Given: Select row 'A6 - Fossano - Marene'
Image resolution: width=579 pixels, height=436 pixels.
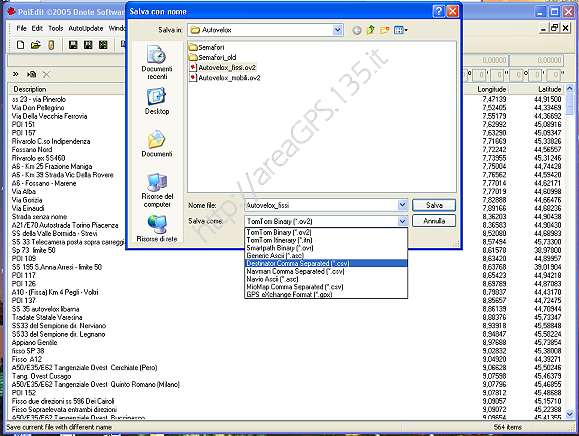Looking at the screenshot, I should [x=44, y=183].
